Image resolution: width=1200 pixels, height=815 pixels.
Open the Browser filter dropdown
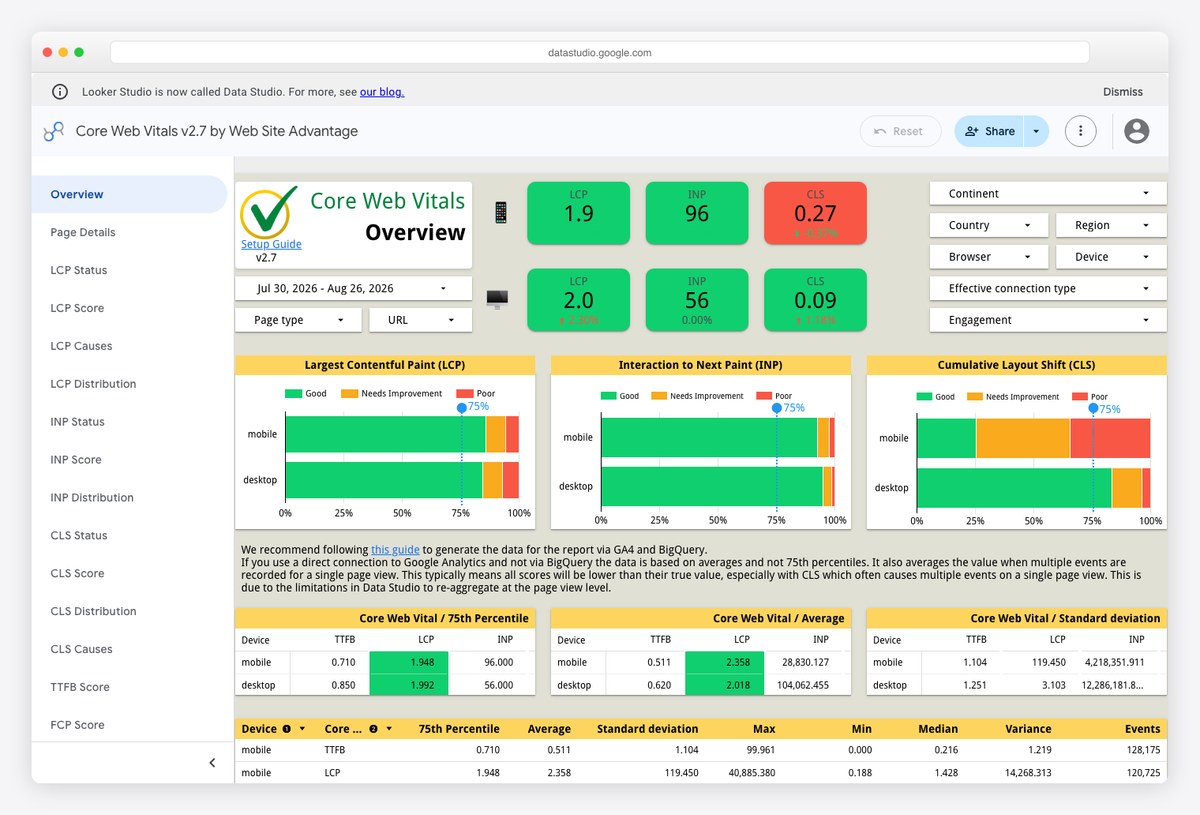tap(988, 257)
